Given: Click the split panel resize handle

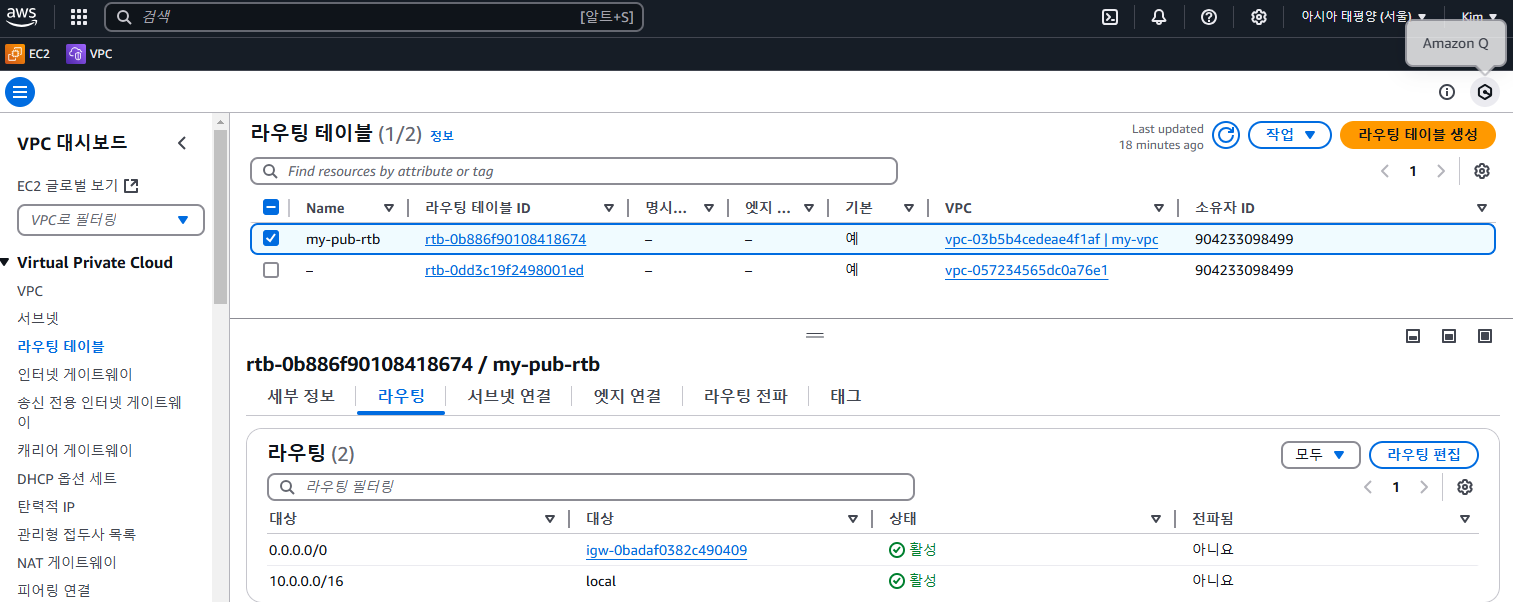Looking at the screenshot, I should pyautogui.click(x=815, y=335).
